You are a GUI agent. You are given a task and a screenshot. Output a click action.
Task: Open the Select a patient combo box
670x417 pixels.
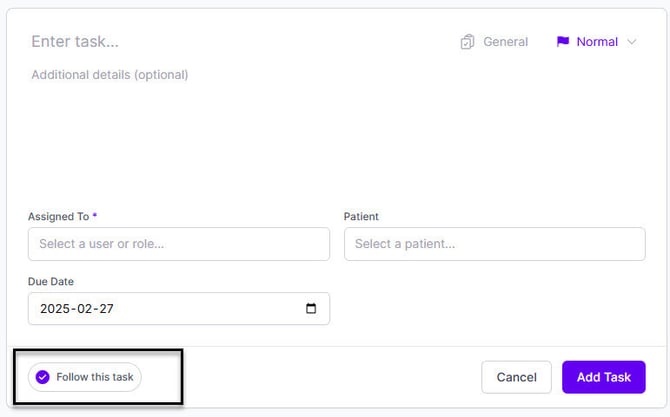494,244
